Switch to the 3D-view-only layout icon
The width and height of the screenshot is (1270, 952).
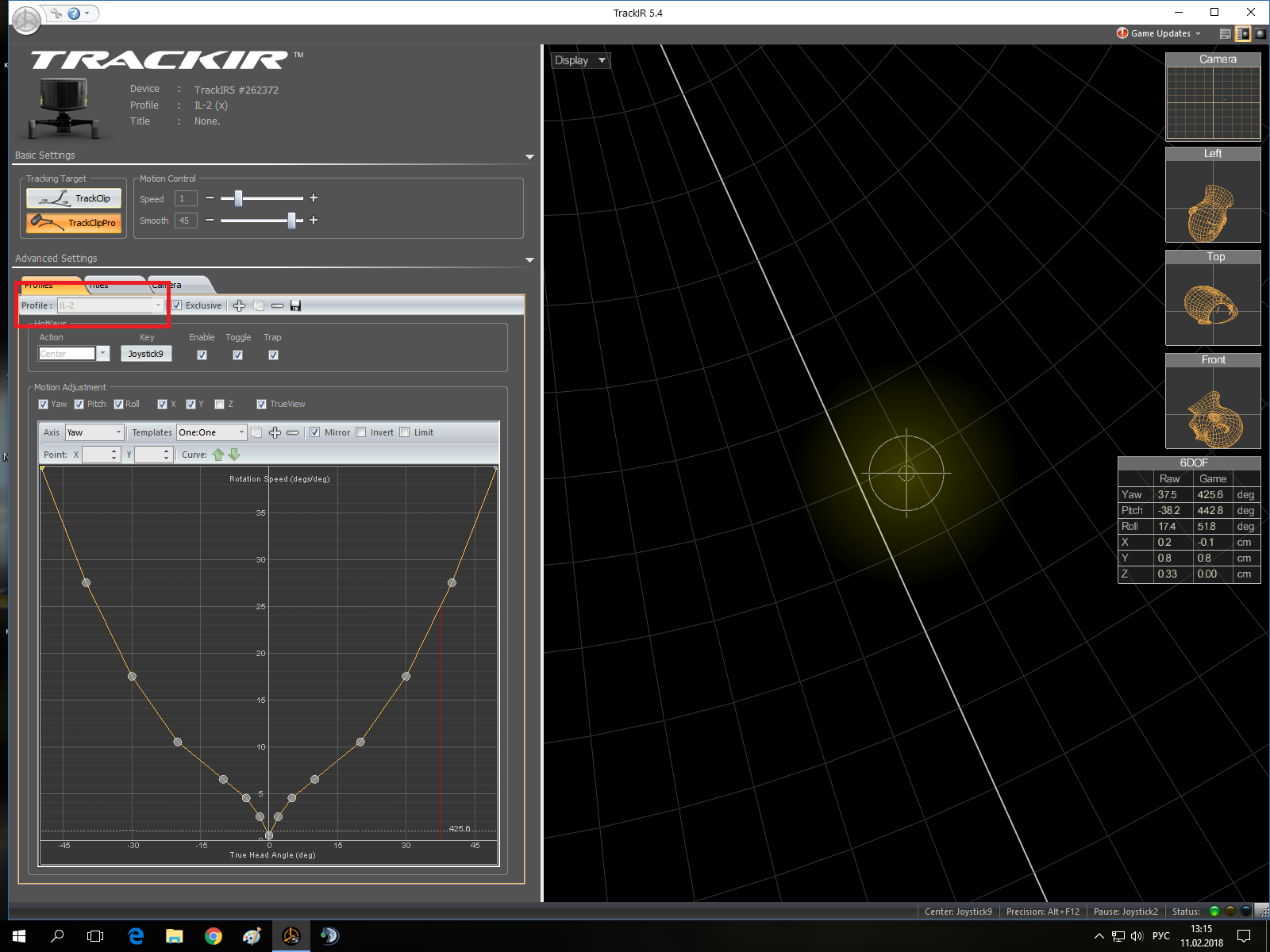1260,34
